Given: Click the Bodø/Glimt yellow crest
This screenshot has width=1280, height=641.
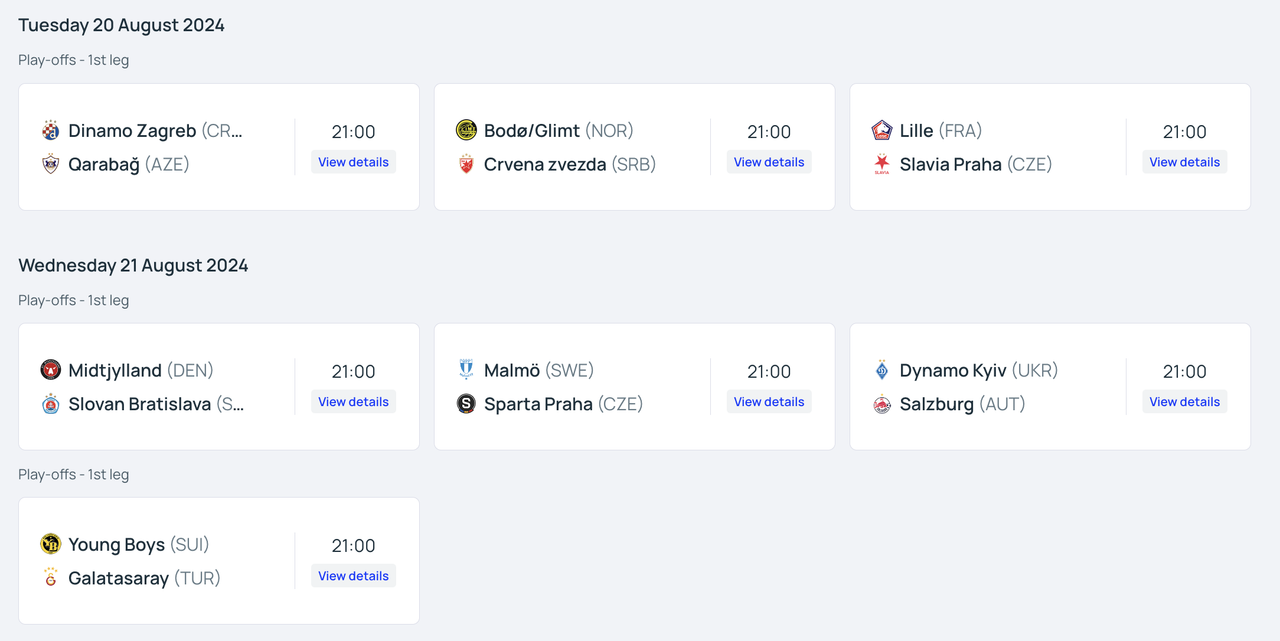Looking at the screenshot, I should coord(466,130).
